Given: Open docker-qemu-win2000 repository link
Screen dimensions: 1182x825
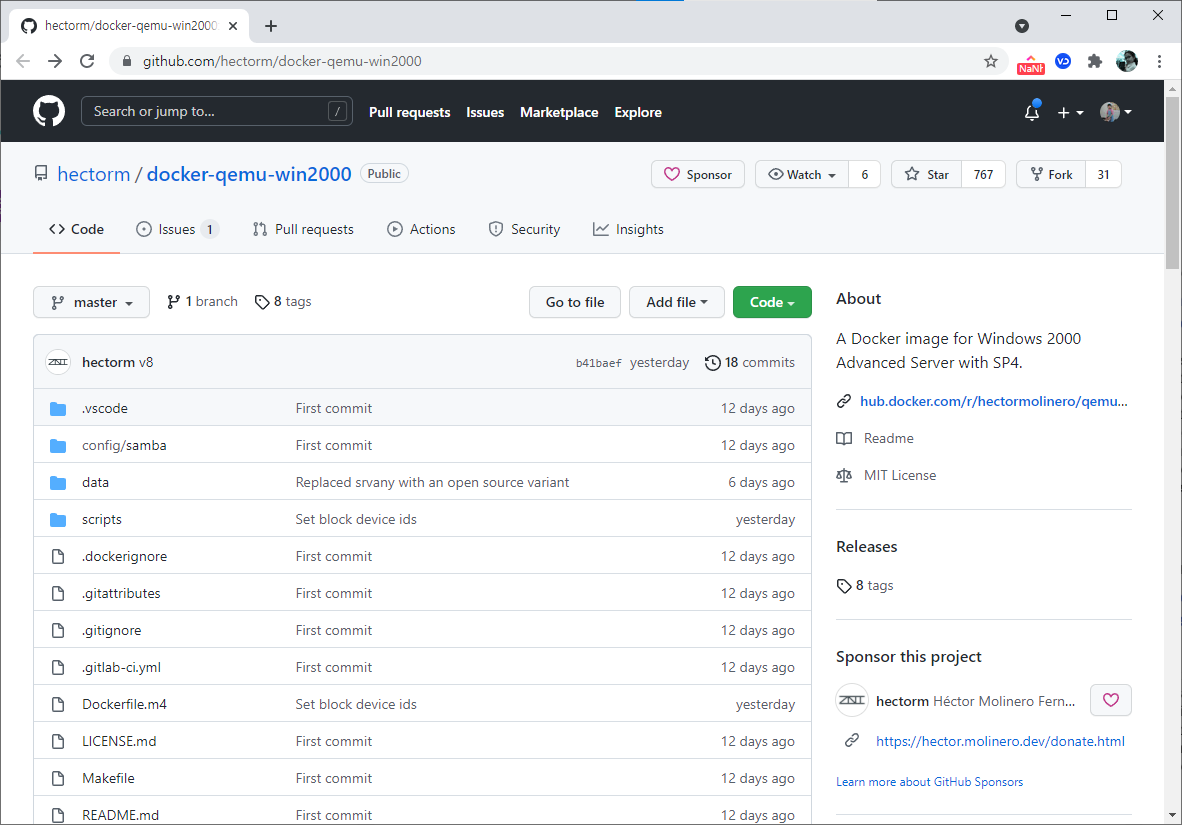Looking at the screenshot, I should 249,174.
